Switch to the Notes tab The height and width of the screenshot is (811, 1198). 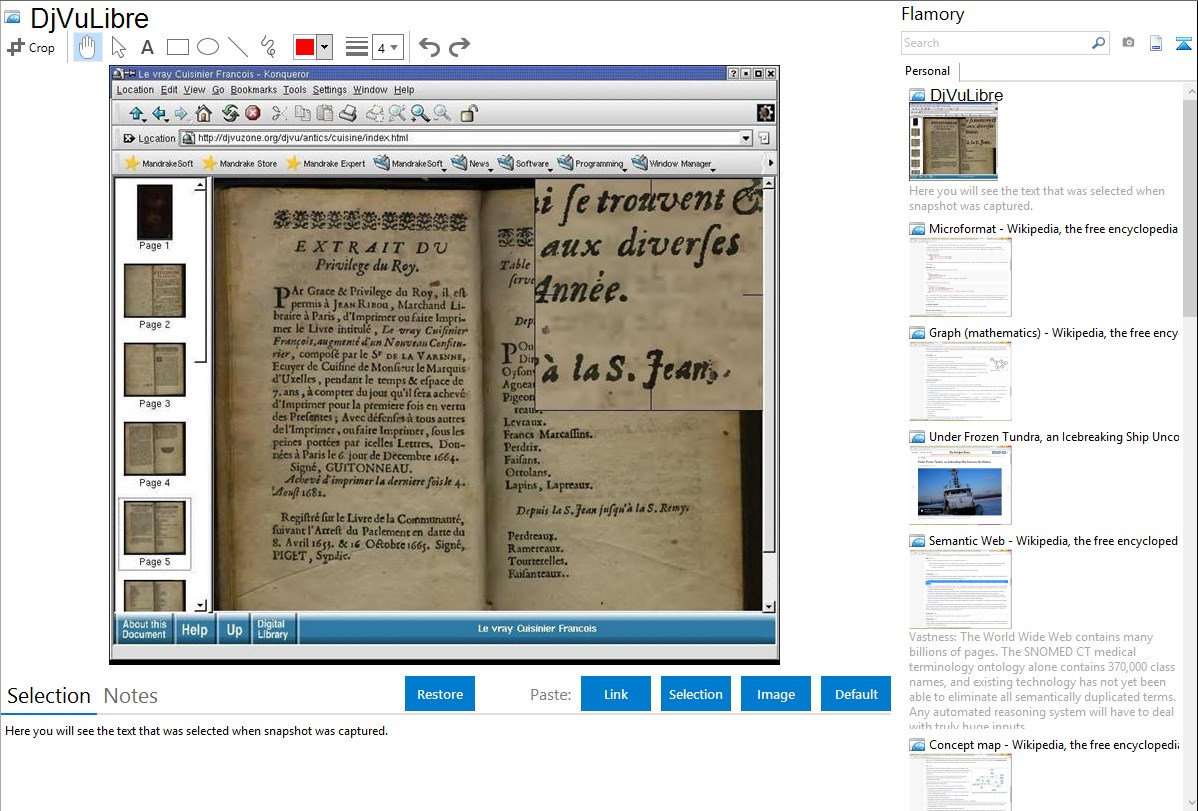(x=131, y=696)
